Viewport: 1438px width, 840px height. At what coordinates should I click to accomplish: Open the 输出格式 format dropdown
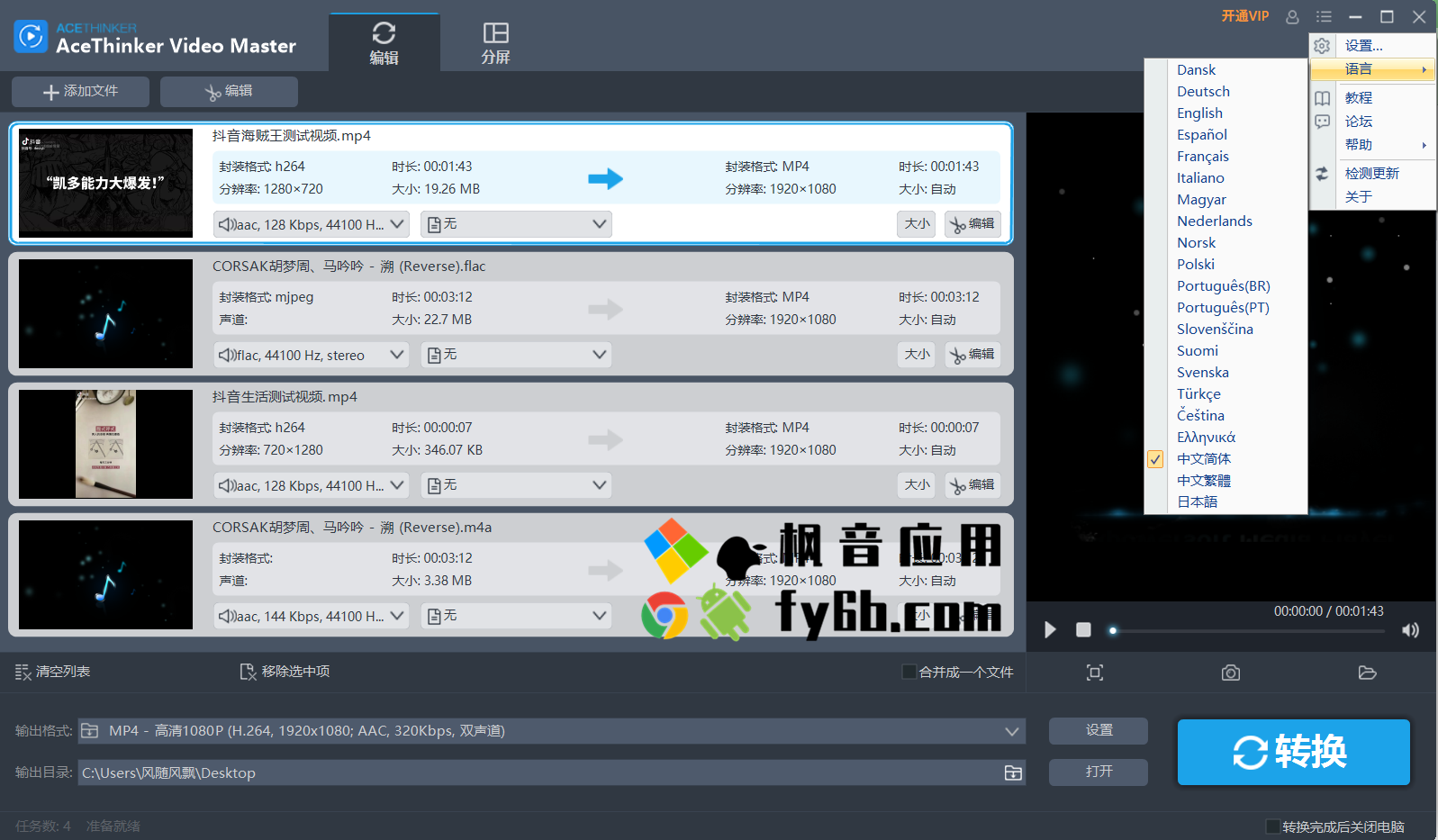click(x=552, y=731)
